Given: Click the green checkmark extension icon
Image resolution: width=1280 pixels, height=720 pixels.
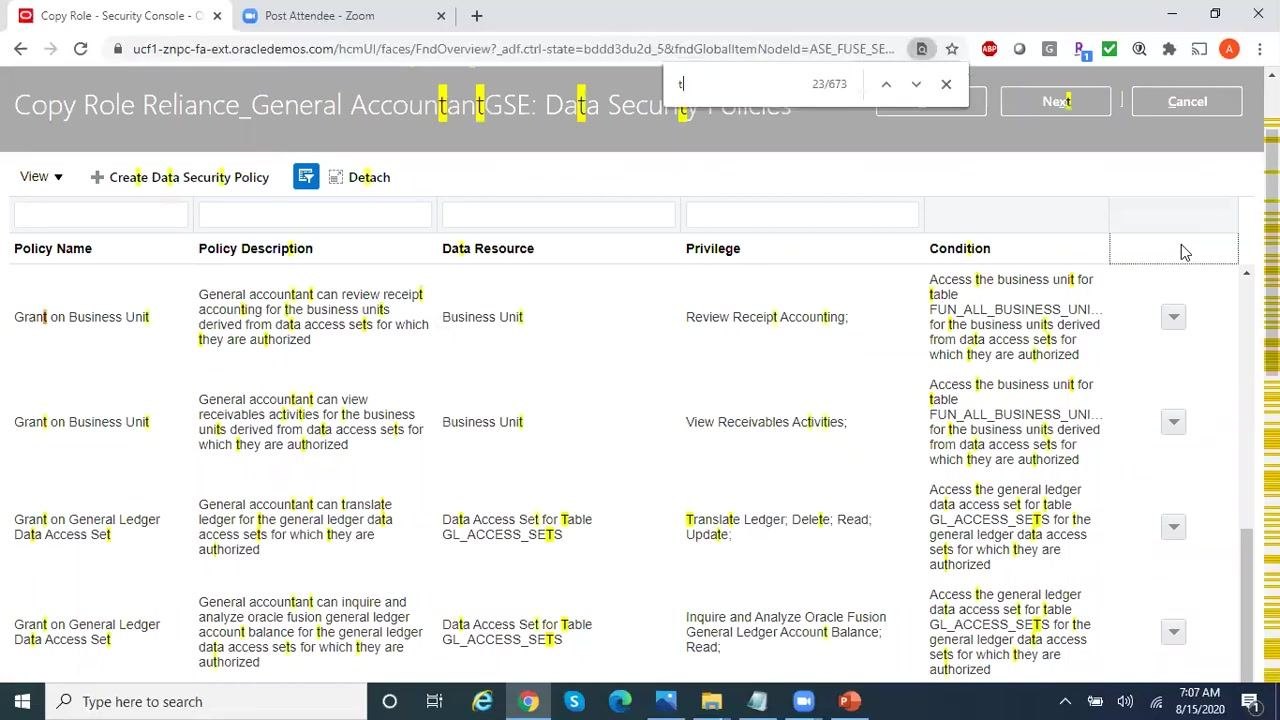Looking at the screenshot, I should [1109, 49].
